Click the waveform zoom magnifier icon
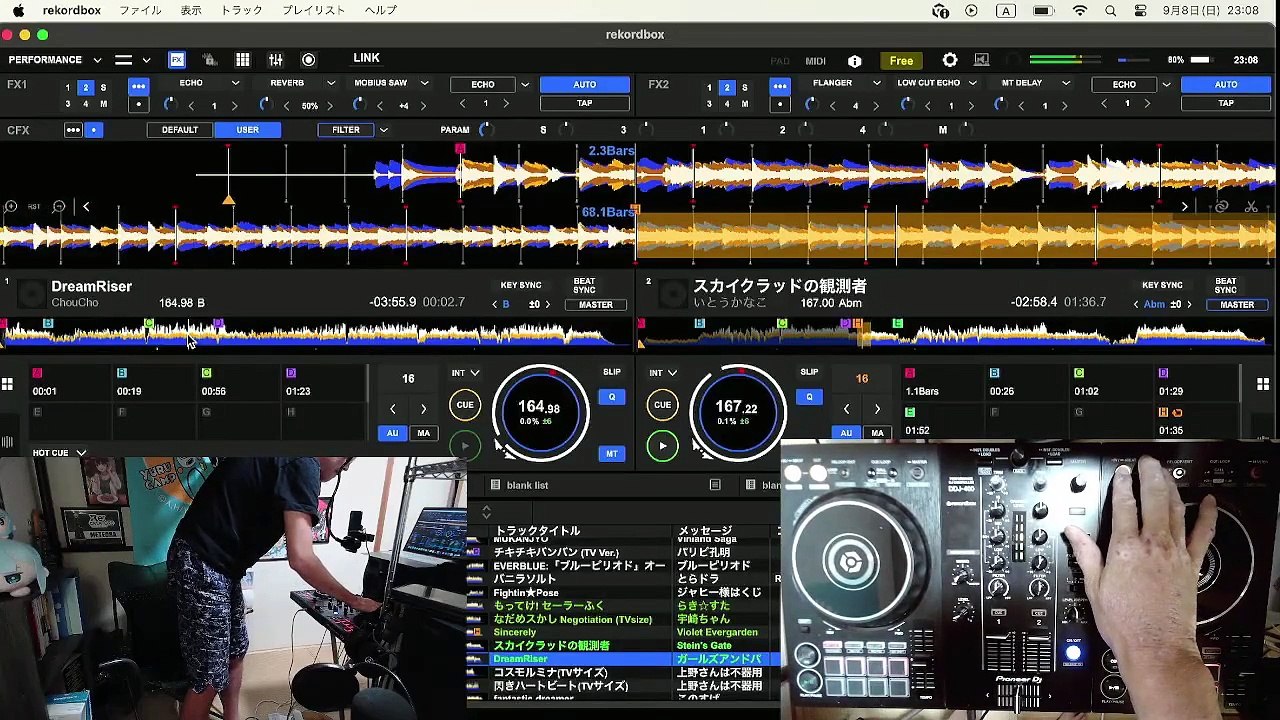 (x=59, y=207)
